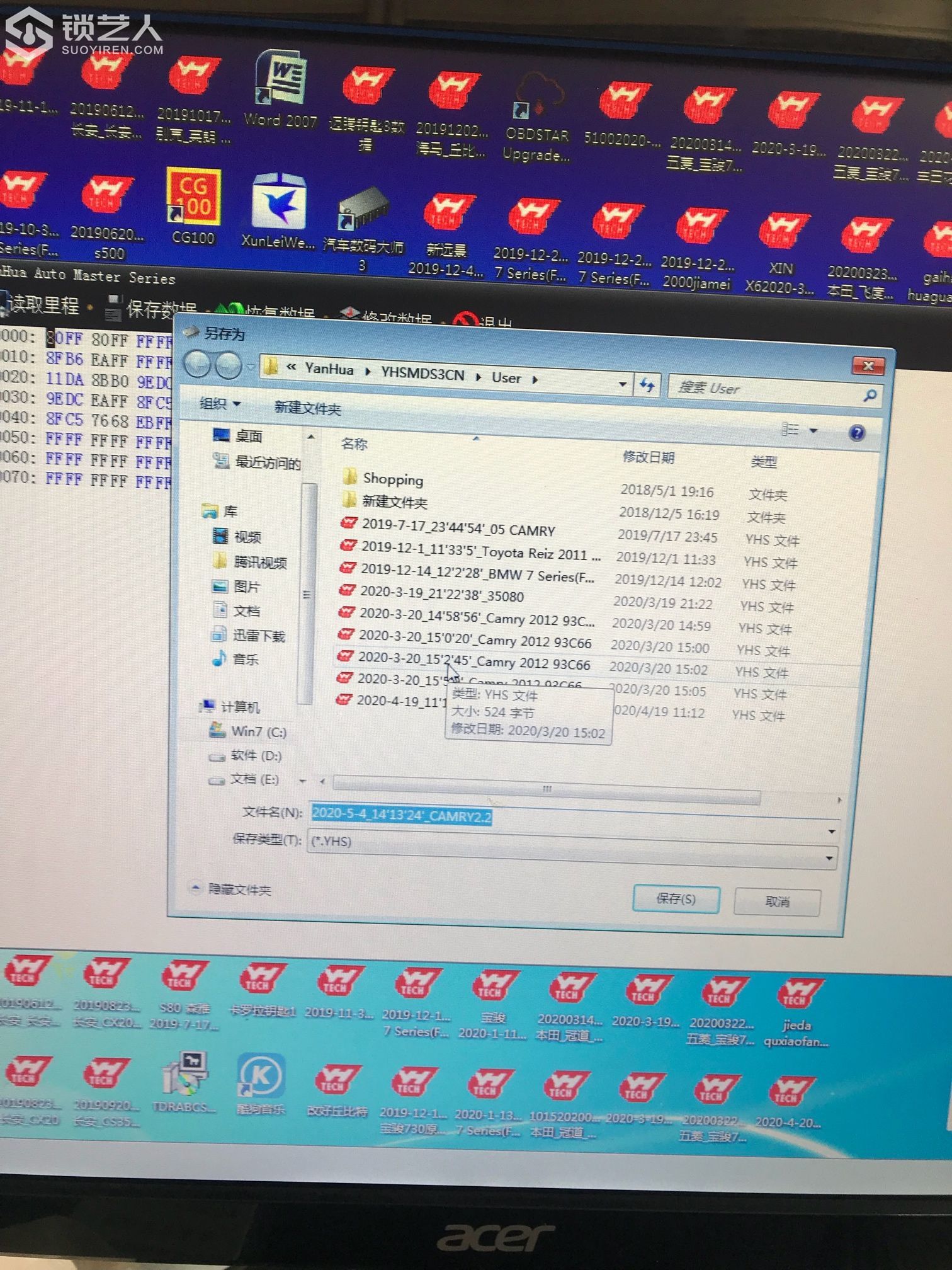Select 迅雷下载 in navigation pane
Viewport: 952px width, 1270px height.
coord(248,635)
